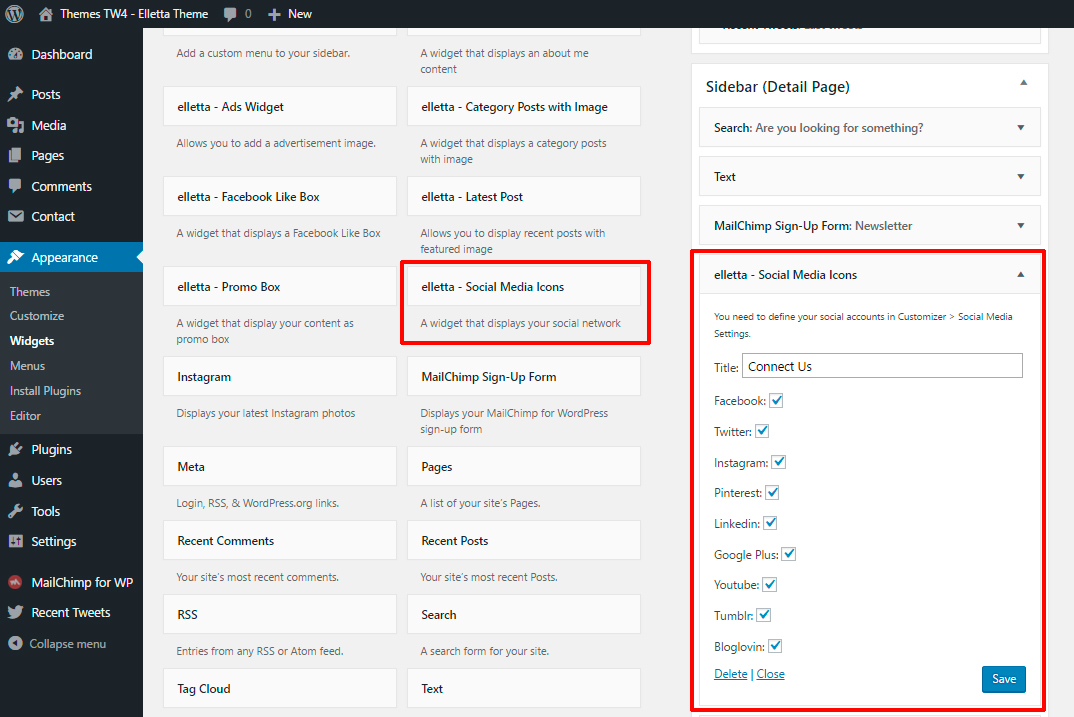This screenshot has width=1074, height=717.
Task: Select the elletta - Promo Box widget
Action: tap(279, 286)
